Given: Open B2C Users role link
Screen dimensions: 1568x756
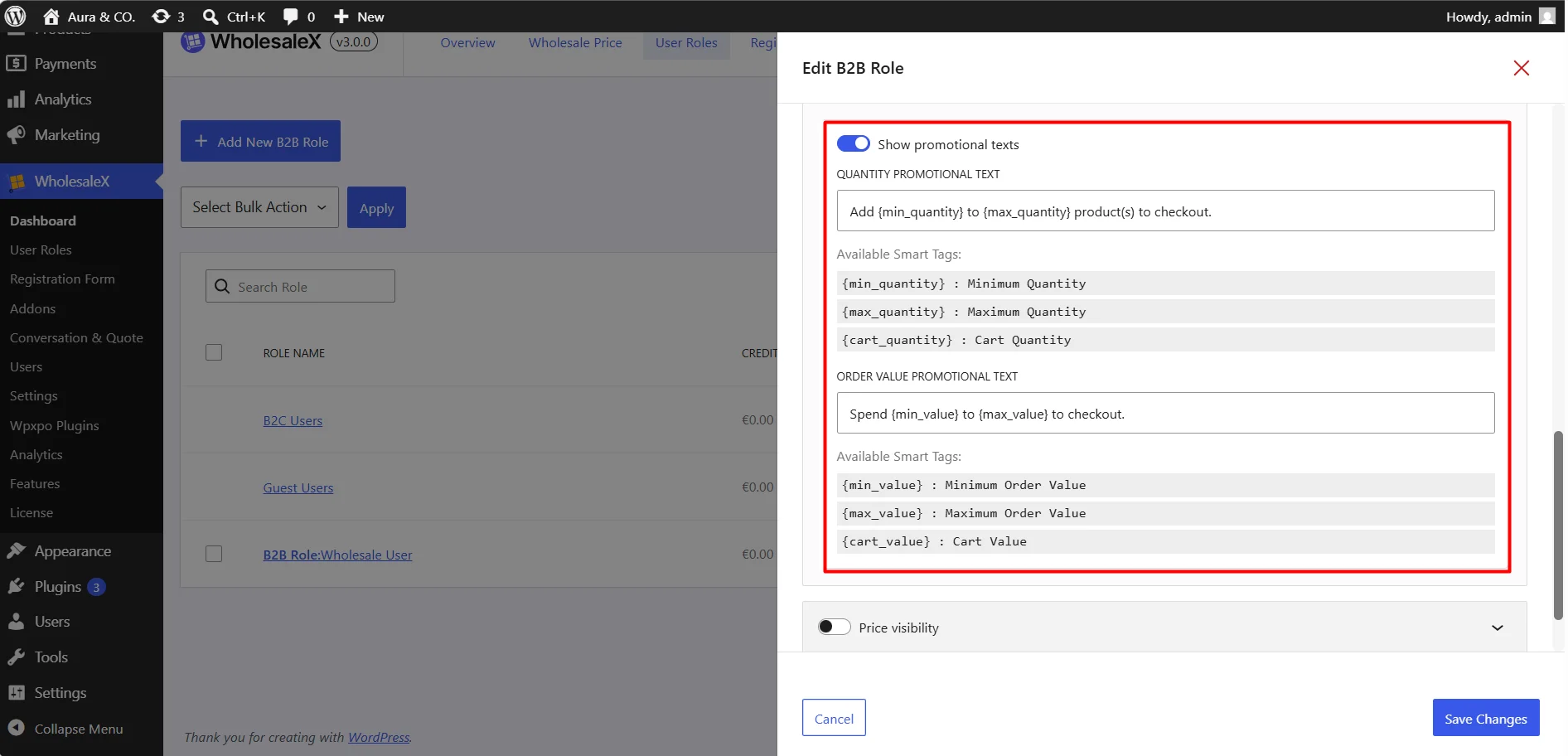Looking at the screenshot, I should point(293,420).
